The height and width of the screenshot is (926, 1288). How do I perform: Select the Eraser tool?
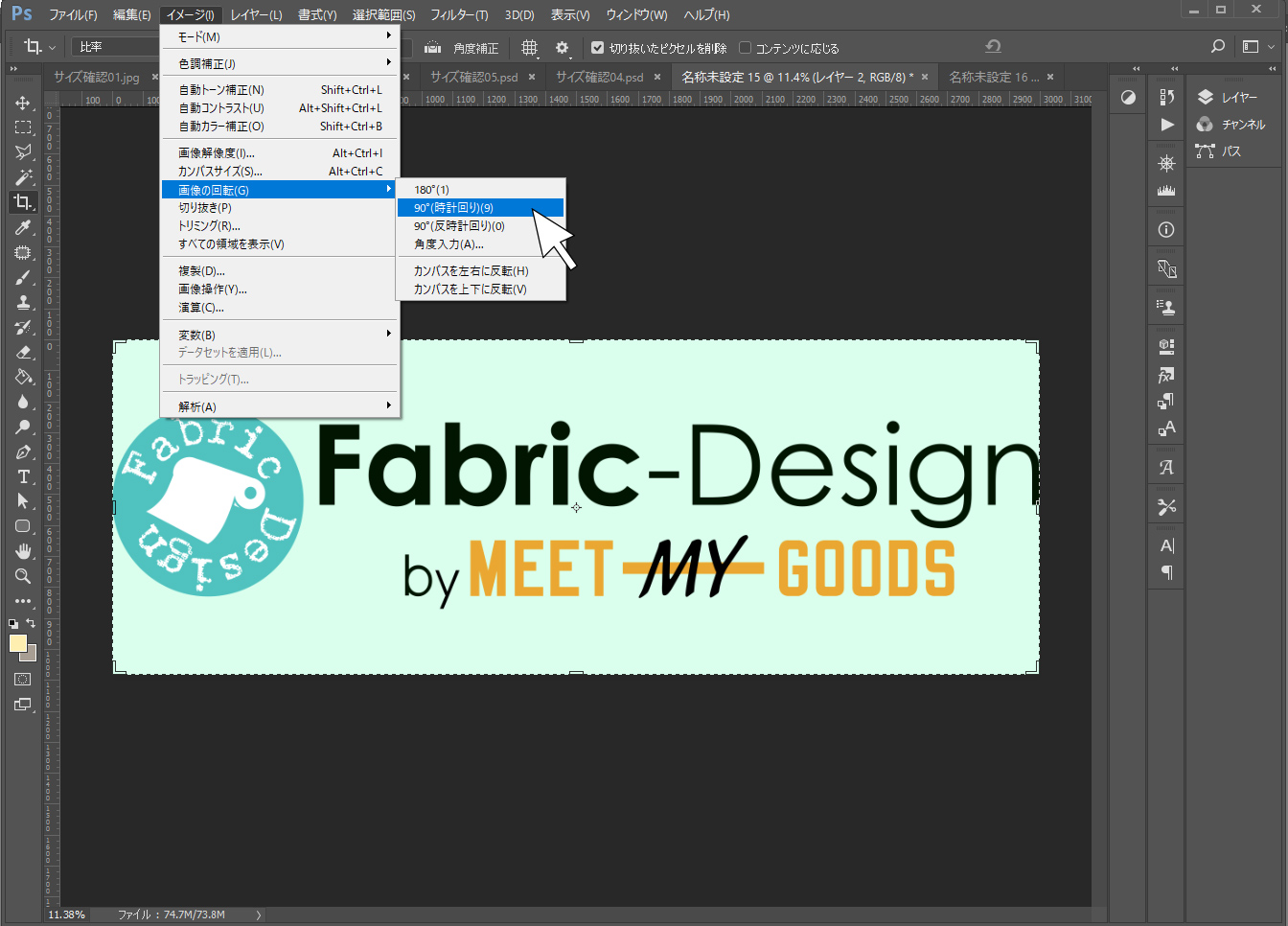coord(23,352)
